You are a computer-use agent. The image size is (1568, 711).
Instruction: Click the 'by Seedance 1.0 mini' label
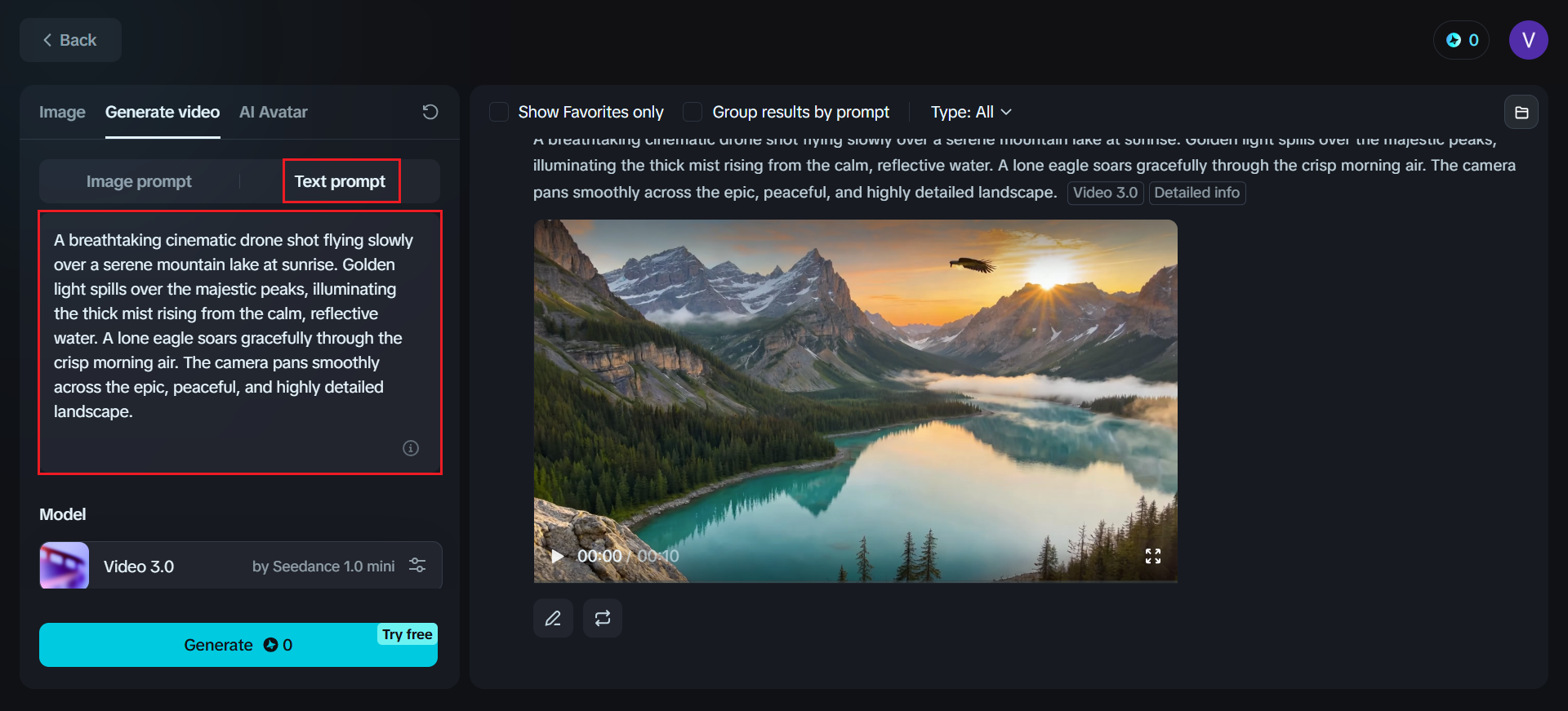pos(323,566)
